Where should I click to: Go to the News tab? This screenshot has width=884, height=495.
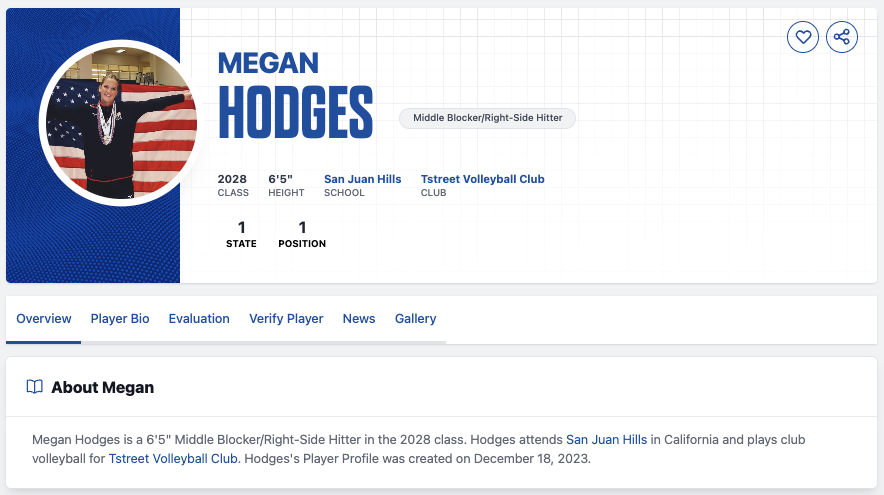359,319
